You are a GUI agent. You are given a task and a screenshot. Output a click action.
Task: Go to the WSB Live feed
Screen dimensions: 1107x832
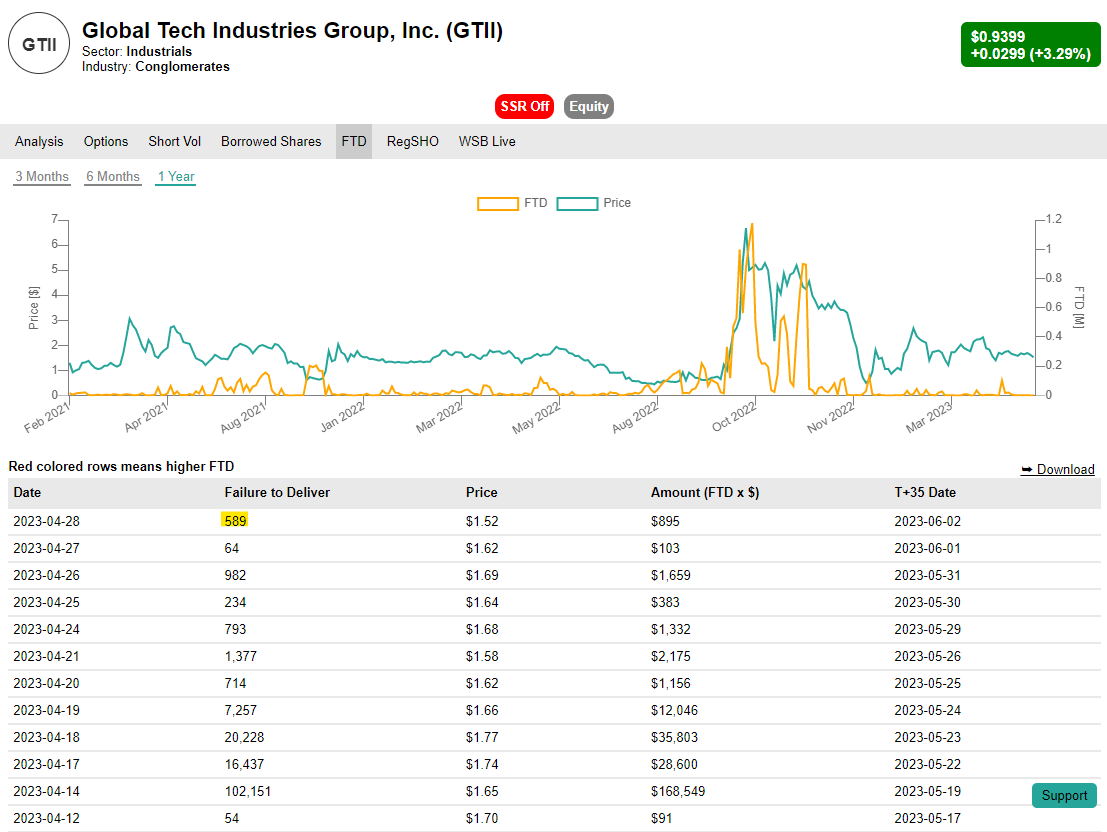pyautogui.click(x=487, y=141)
